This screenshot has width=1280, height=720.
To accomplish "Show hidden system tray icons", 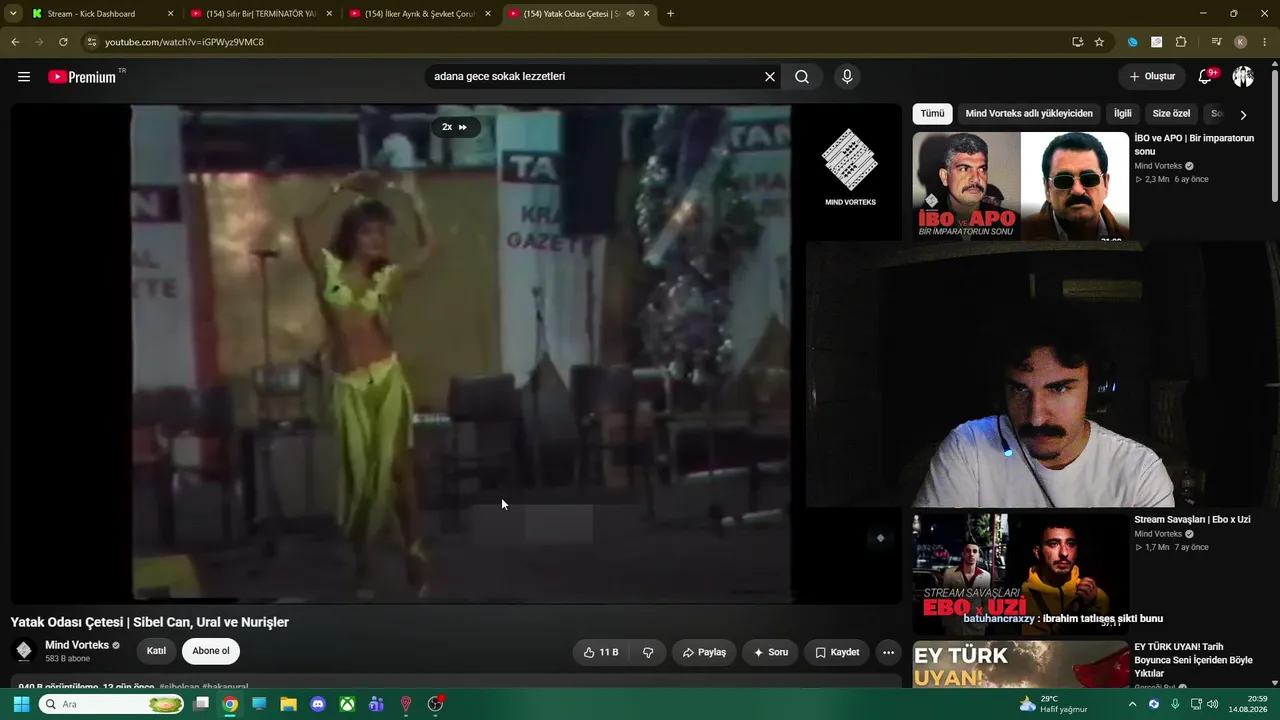I will point(1132,704).
